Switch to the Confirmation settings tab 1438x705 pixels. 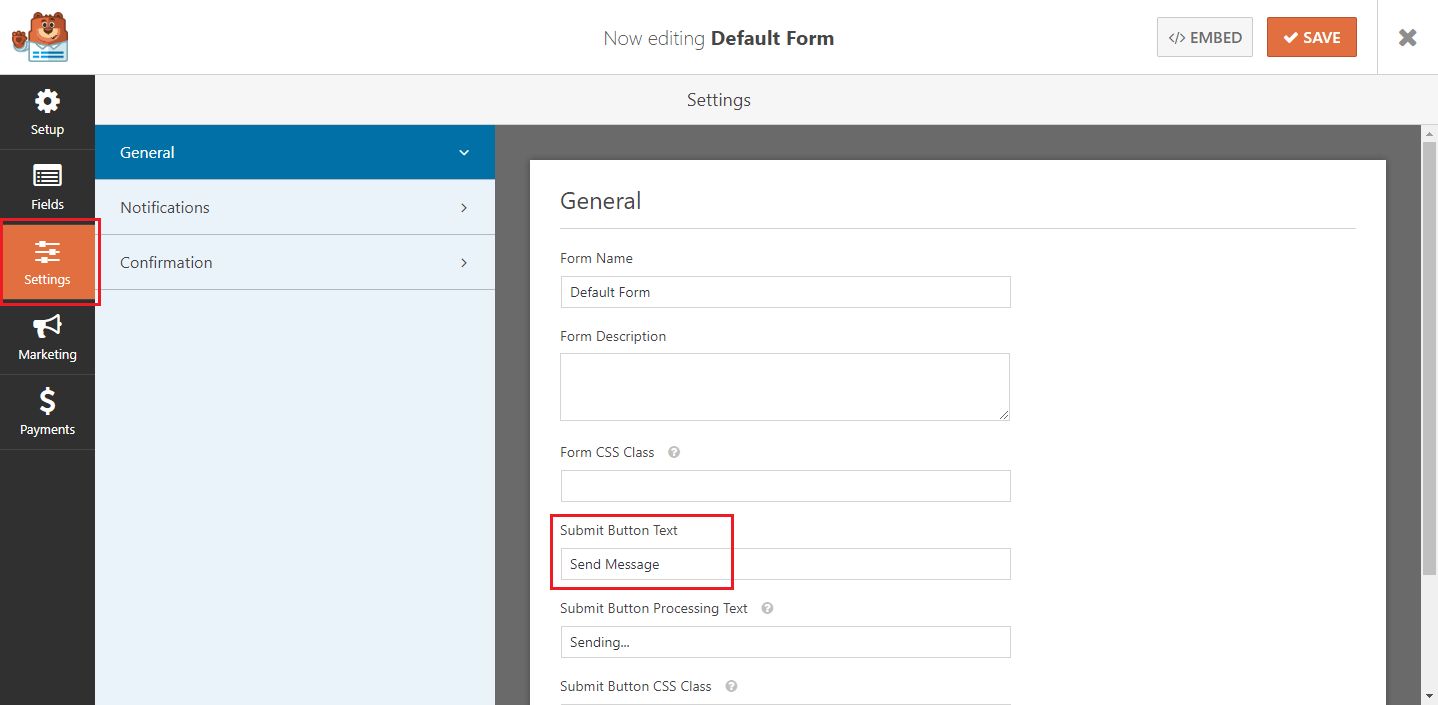pos(166,262)
